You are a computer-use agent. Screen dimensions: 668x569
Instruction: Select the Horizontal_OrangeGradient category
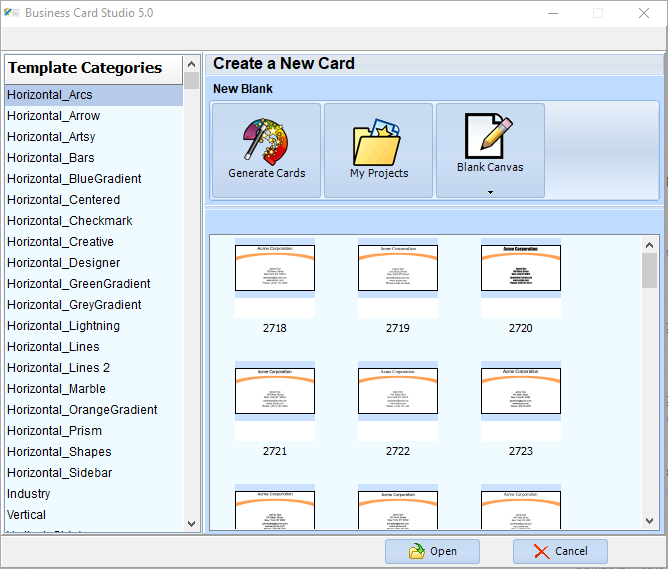click(94, 410)
